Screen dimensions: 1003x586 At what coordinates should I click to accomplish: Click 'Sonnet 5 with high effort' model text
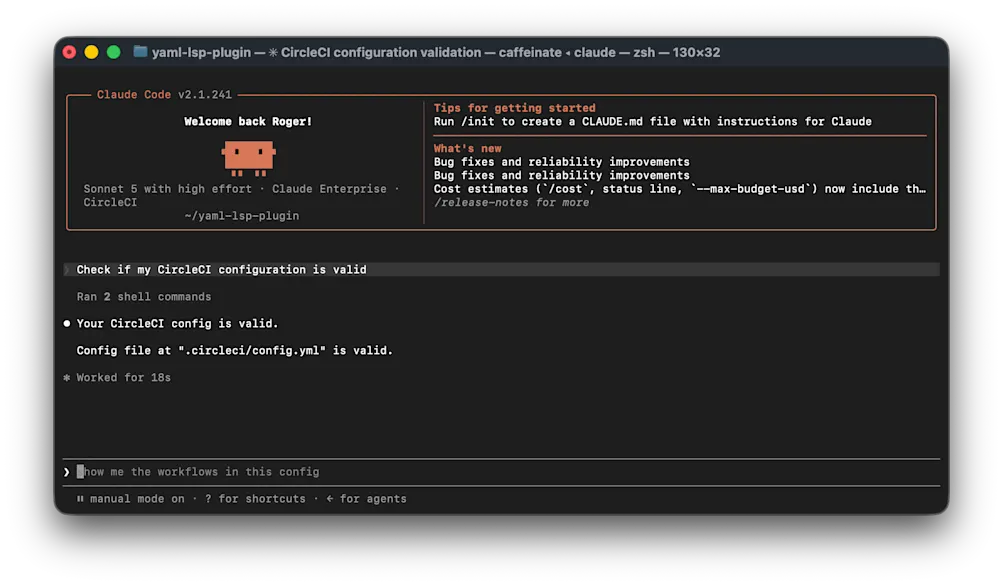tap(168, 189)
